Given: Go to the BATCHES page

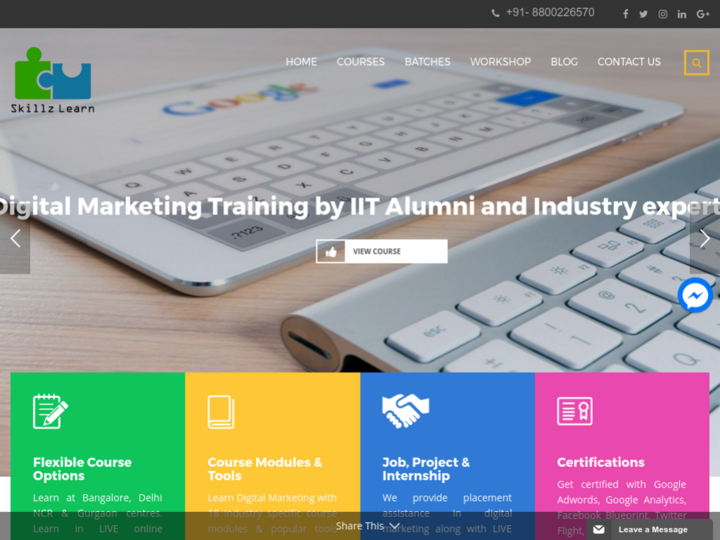Looking at the screenshot, I should [x=427, y=62].
